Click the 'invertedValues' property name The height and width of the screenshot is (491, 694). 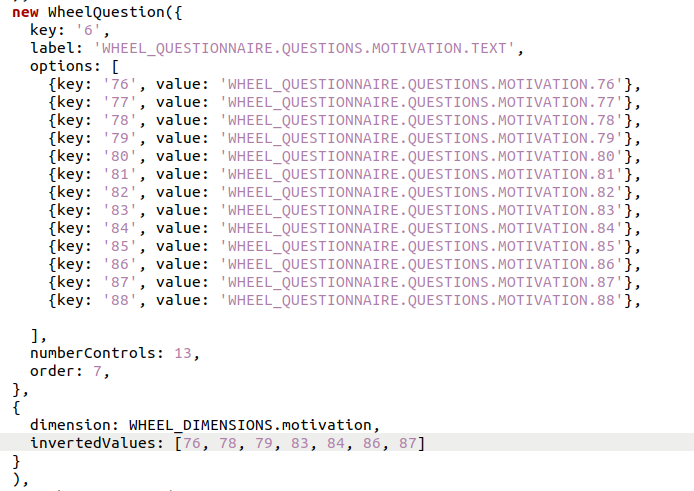point(93,444)
